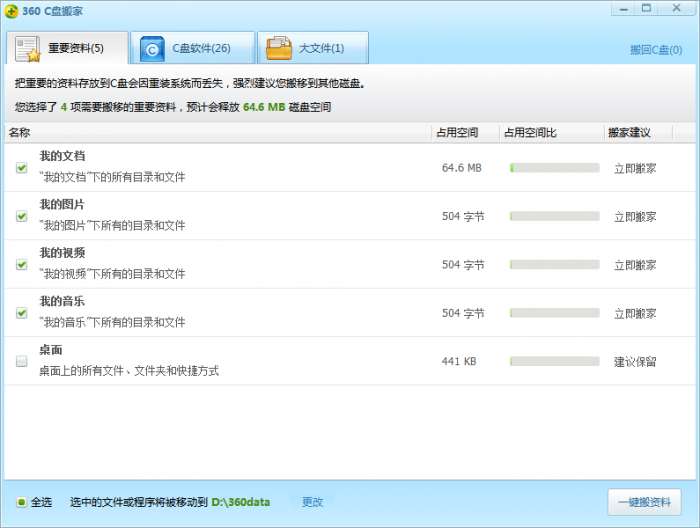The image size is (700, 528).
Task: Click the yellow folder icon for 大文件
Action: [279, 48]
